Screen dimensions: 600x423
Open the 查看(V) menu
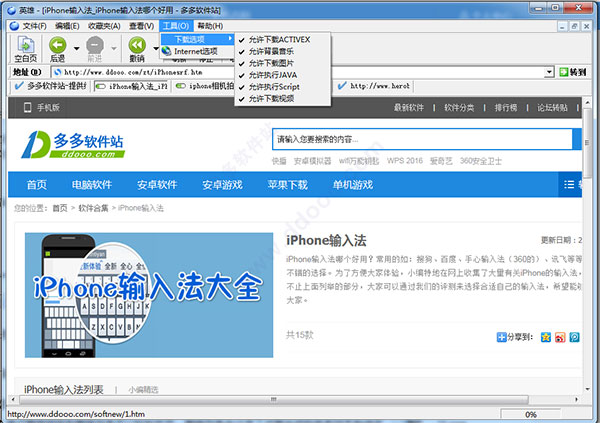141,26
